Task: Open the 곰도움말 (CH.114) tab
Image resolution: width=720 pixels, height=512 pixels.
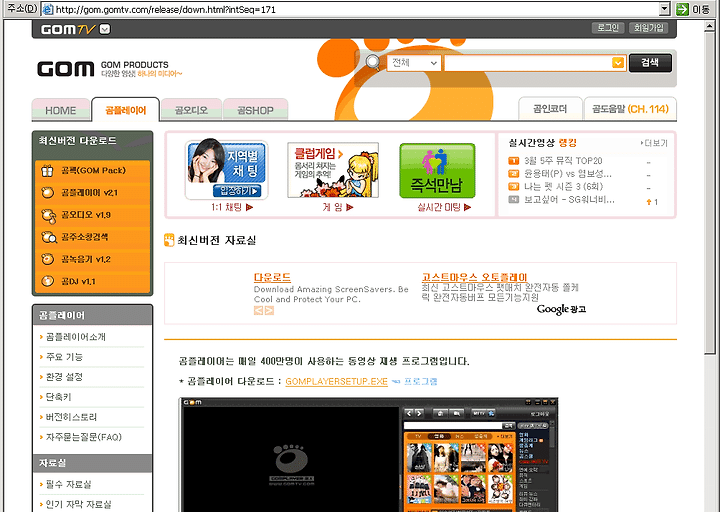Action: point(630,109)
